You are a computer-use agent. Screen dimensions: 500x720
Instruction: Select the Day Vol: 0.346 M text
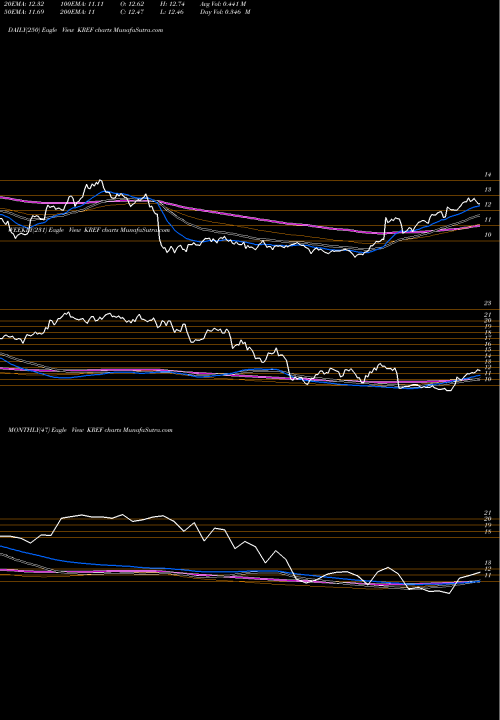click(225, 12)
